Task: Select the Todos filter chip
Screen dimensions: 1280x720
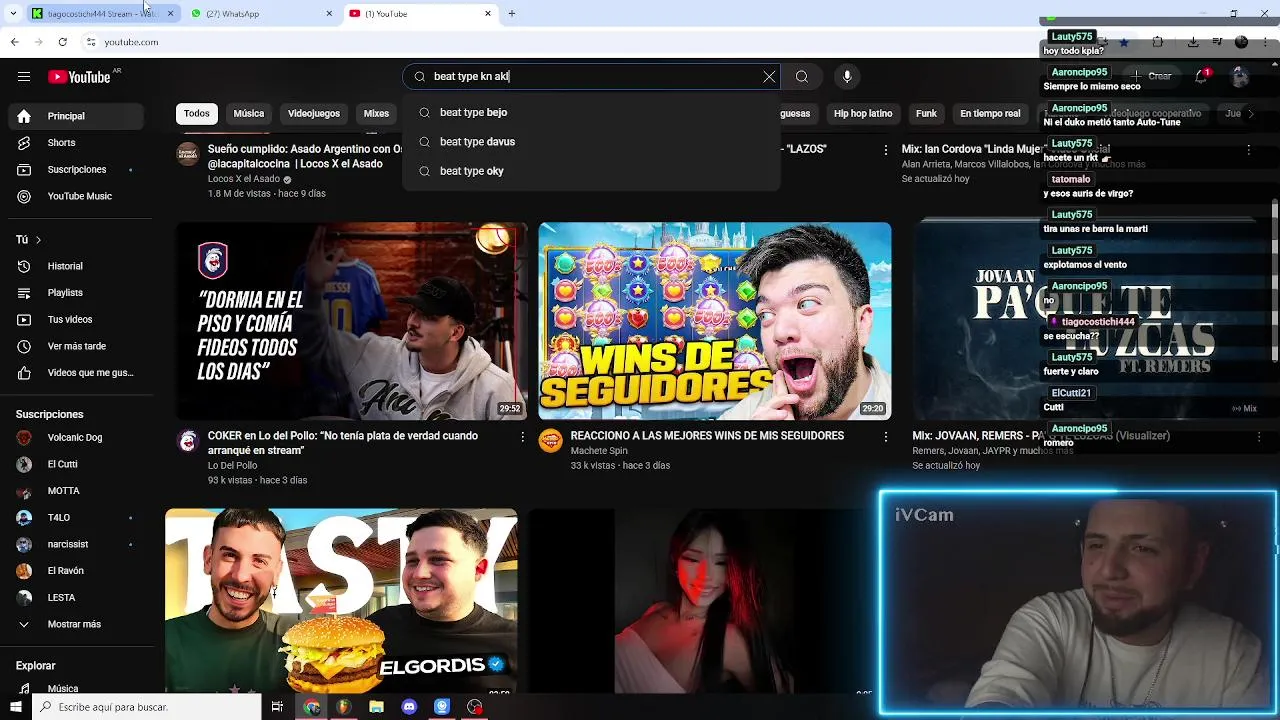Action: point(197,114)
